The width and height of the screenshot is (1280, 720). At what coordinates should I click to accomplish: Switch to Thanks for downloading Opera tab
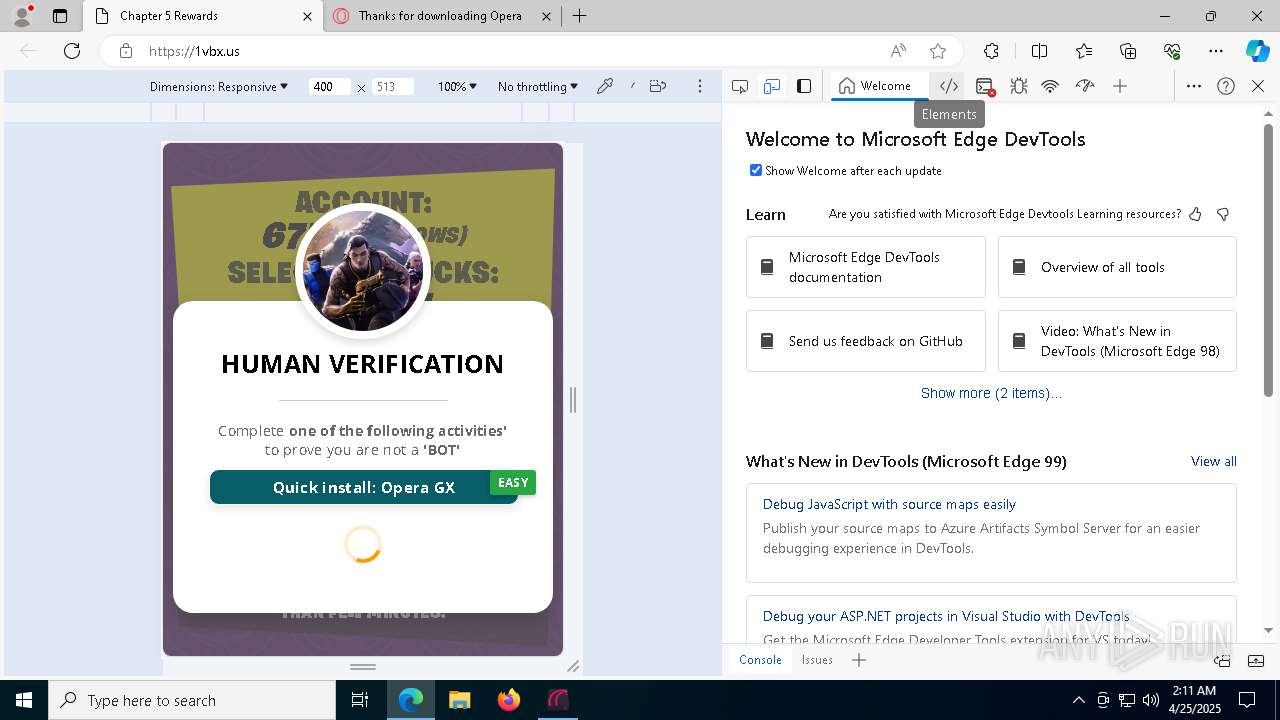[440, 16]
